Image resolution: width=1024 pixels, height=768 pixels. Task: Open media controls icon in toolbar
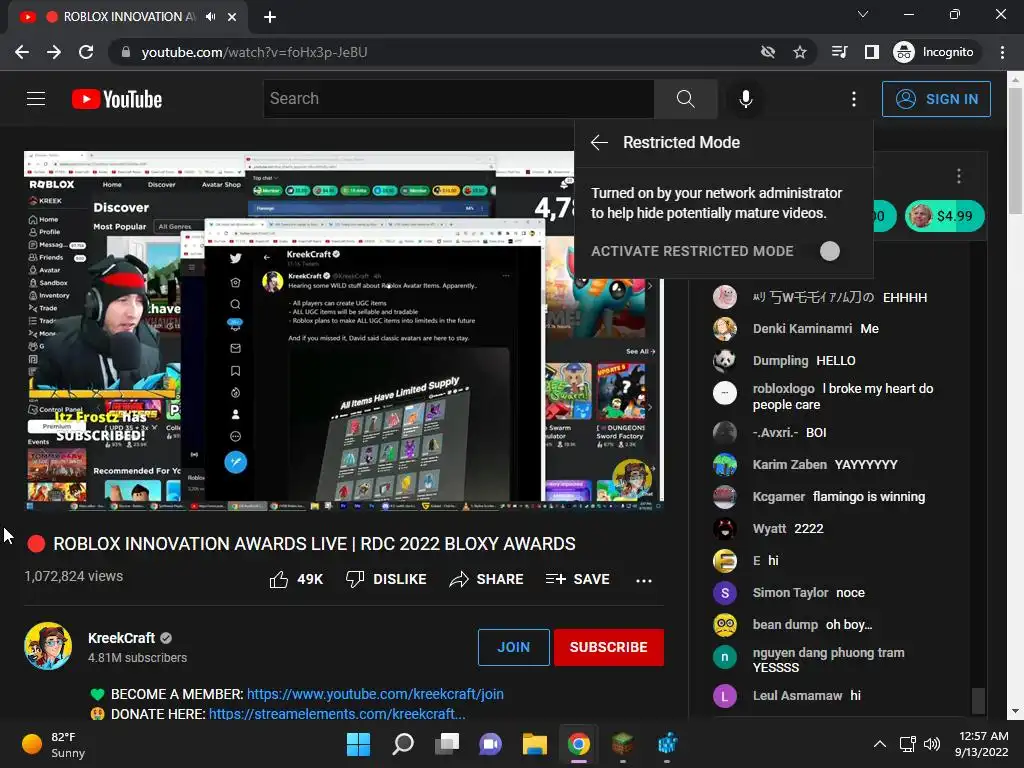pos(839,52)
